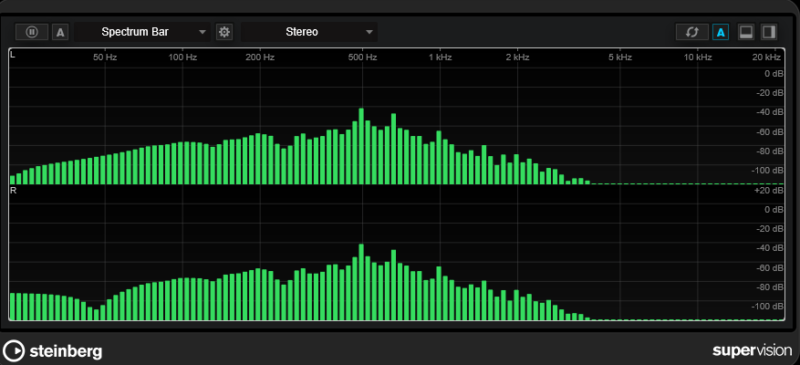Open the Stereo channel configuration dropdown
800x365 pixels.
pyautogui.click(x=309, y=32)
